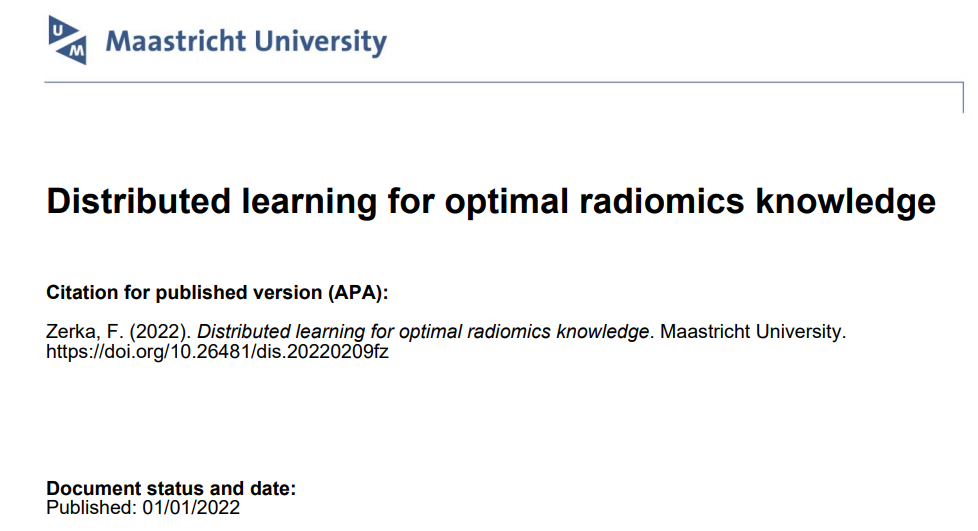Click publisher "Maastricht University." in the citation line
978x531 pixels.
point(752,333)
